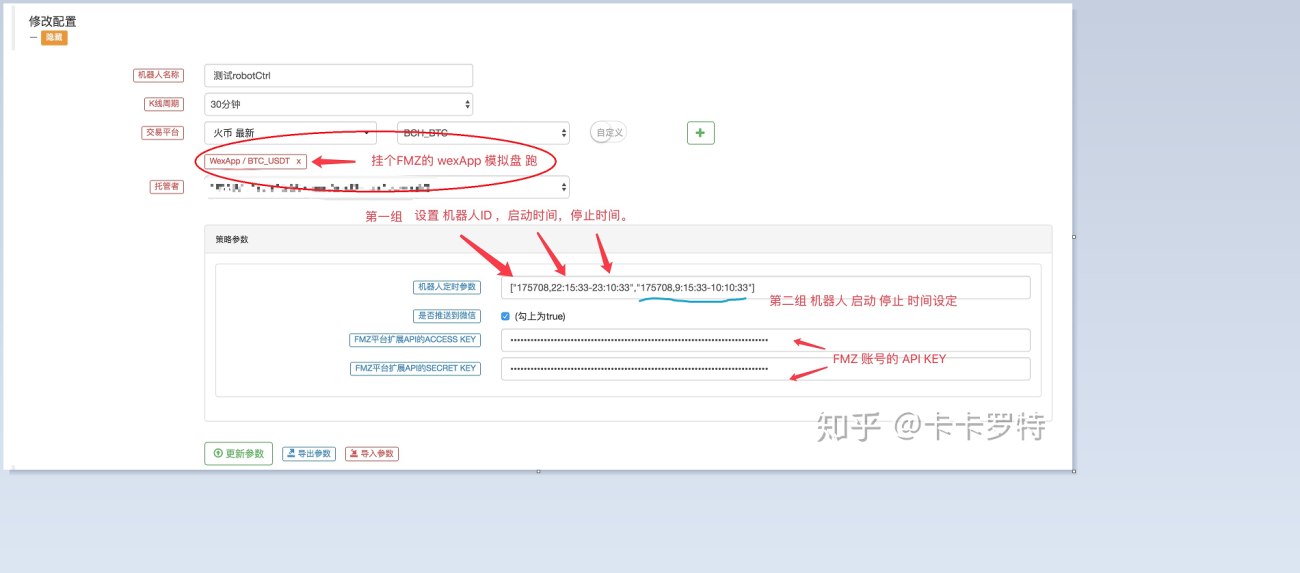Open the 火币 最新 exchange dropdown
The width and height of the screenshot is (1300, 573).
(x=290, y=133)
